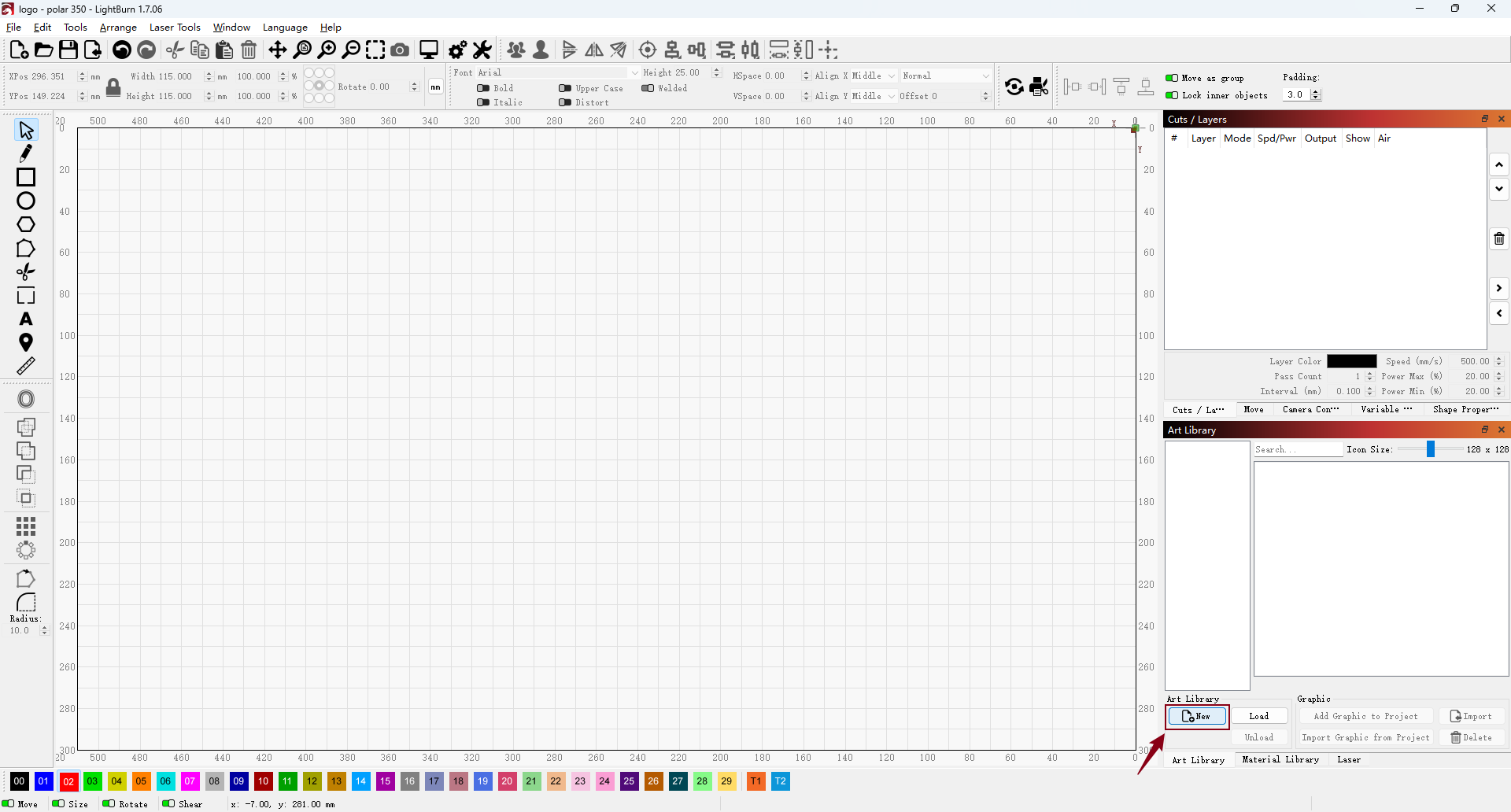
Task: Click the Undo toolbar icon
Action: tap(122, 50)
